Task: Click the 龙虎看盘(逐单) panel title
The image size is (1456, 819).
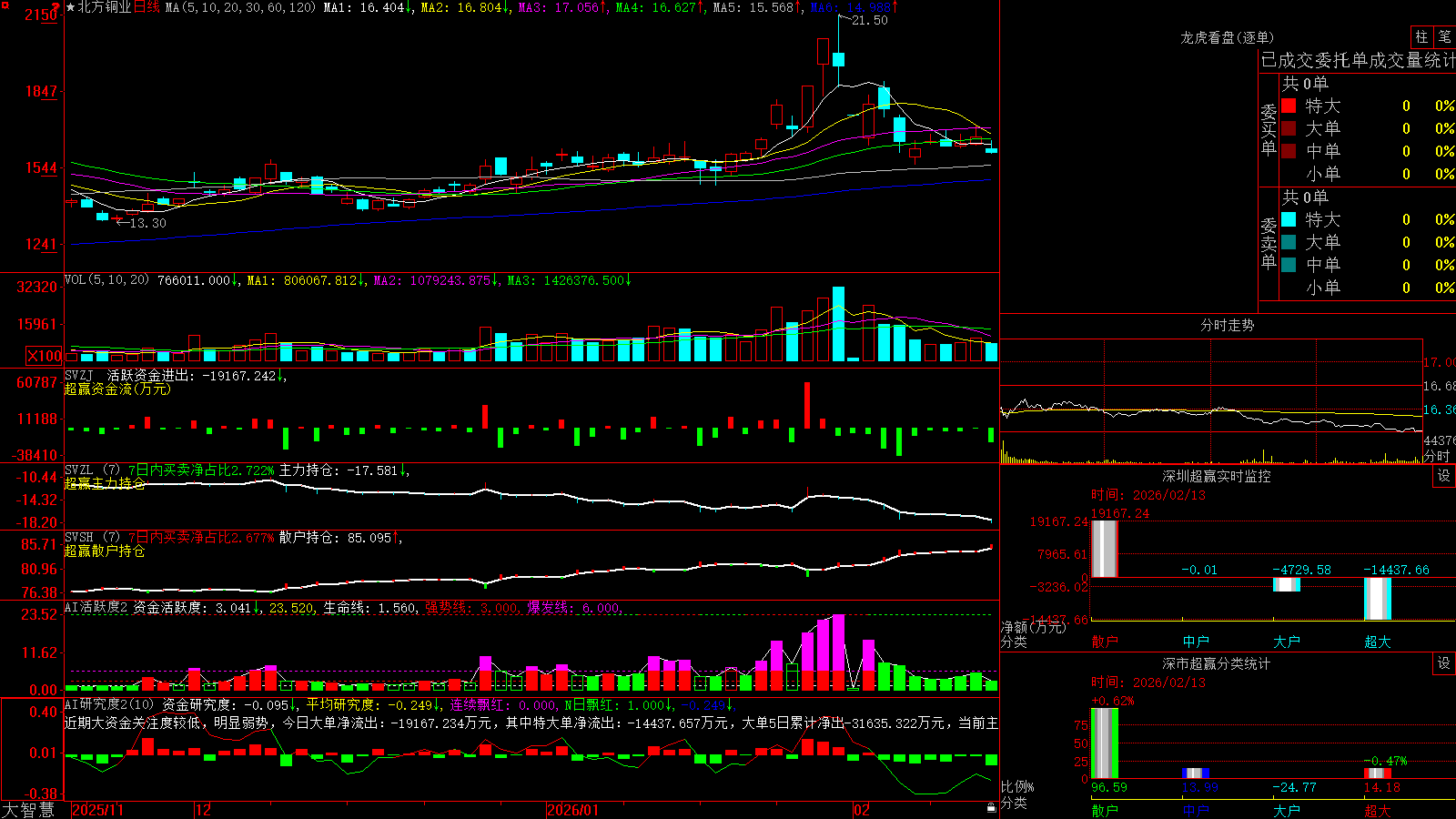Action: [1227, 37]
